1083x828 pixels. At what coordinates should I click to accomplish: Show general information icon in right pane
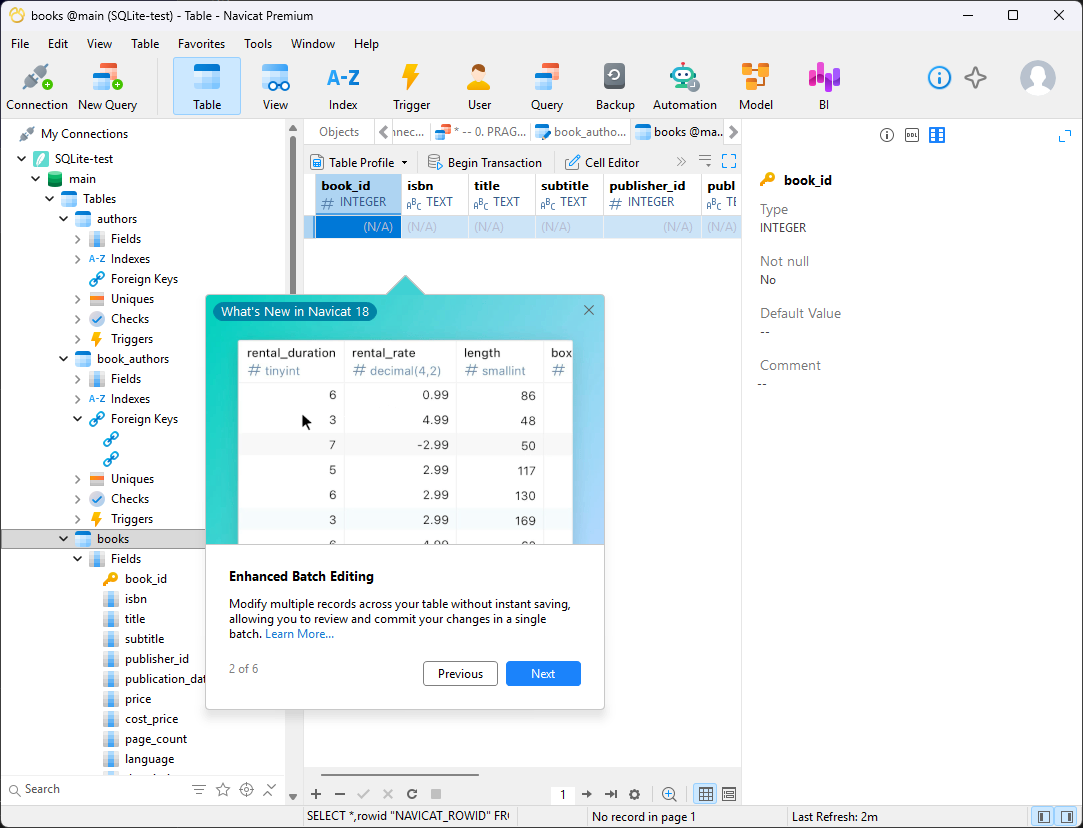pyautogui.click(x=887, y=135)
